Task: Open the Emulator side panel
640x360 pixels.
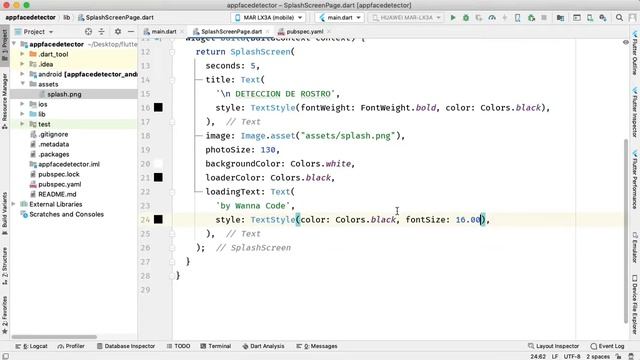Action: coord(635,248)
